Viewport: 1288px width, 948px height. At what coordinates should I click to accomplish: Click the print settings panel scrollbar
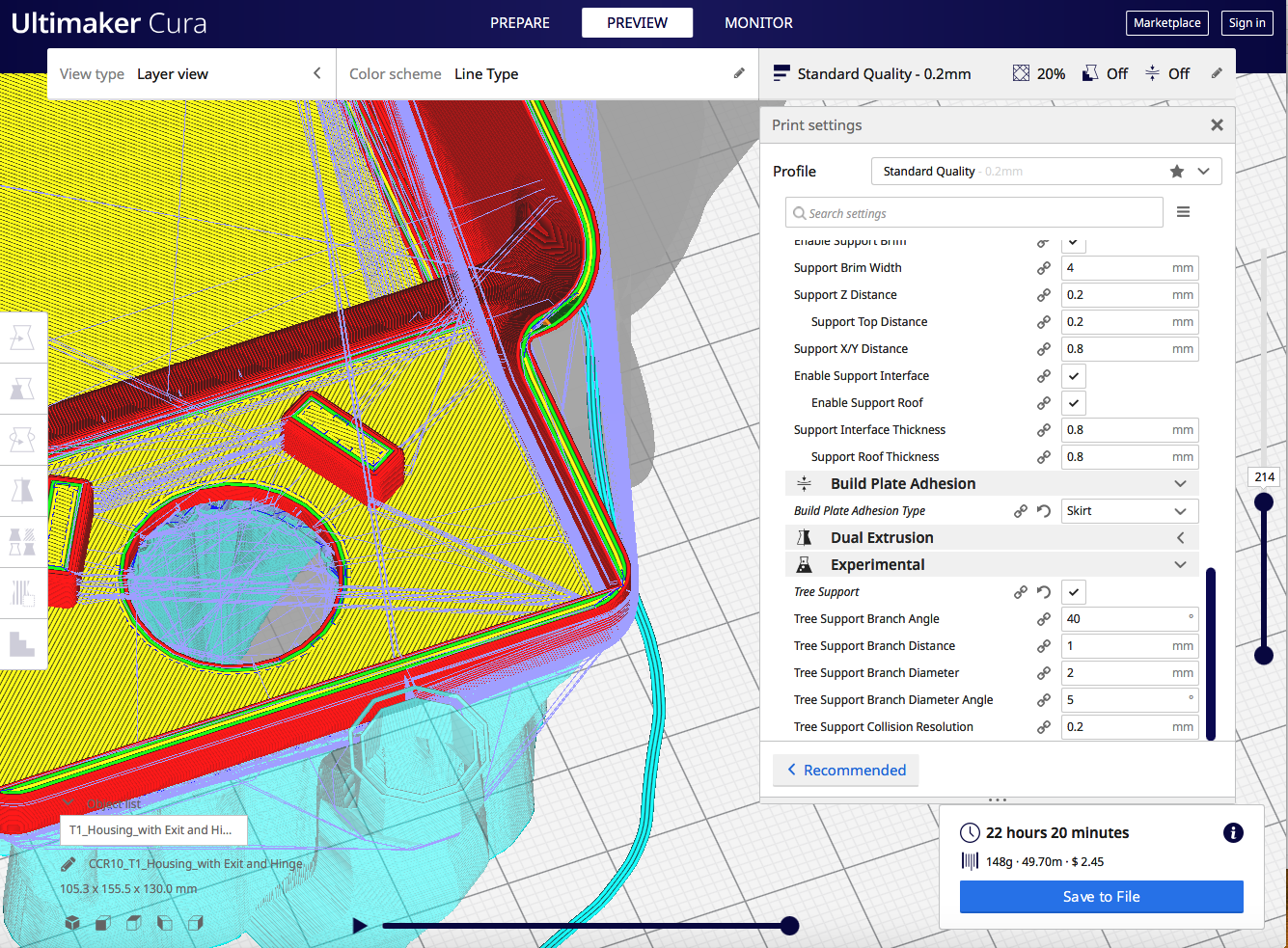1211,654
